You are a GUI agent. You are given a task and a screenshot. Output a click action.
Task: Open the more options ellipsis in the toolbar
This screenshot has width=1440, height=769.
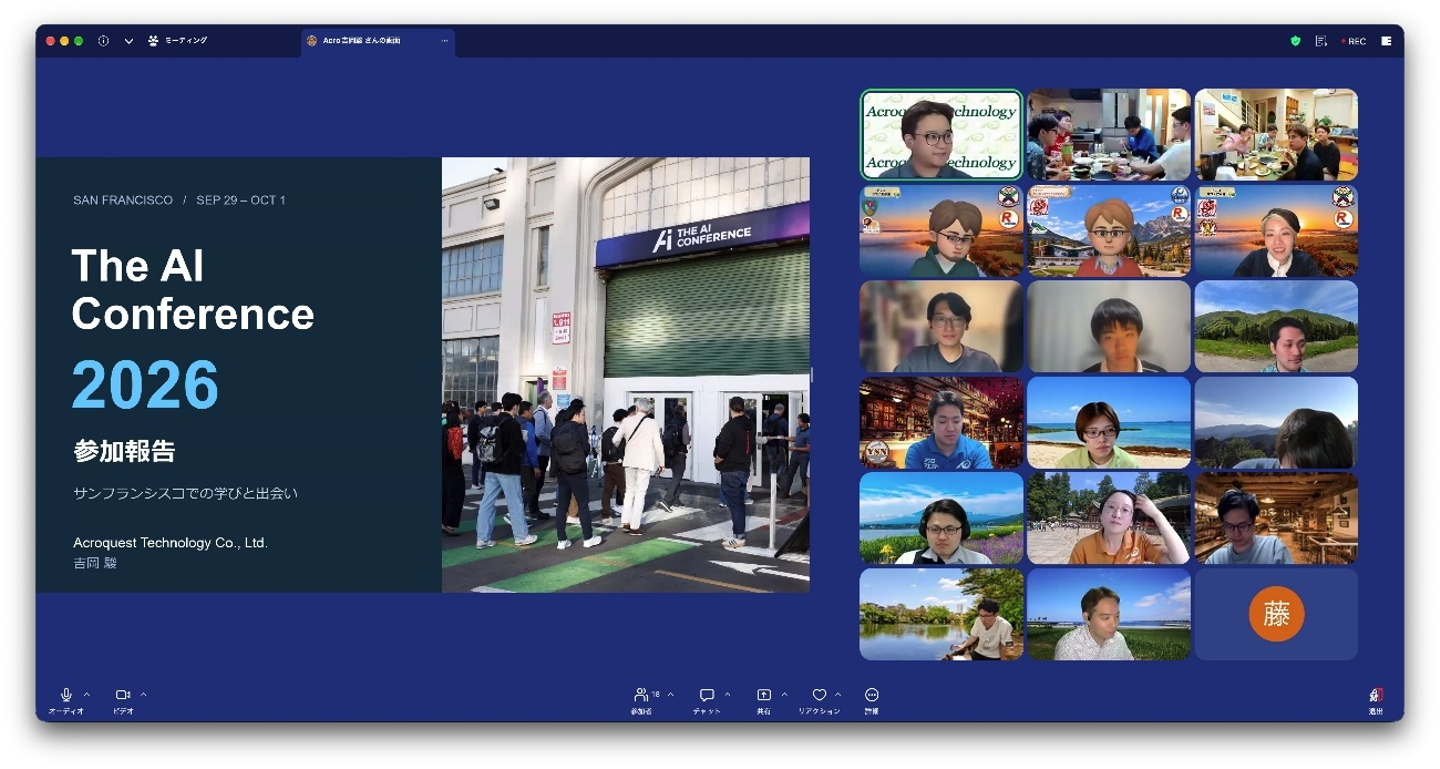[872, 695]
